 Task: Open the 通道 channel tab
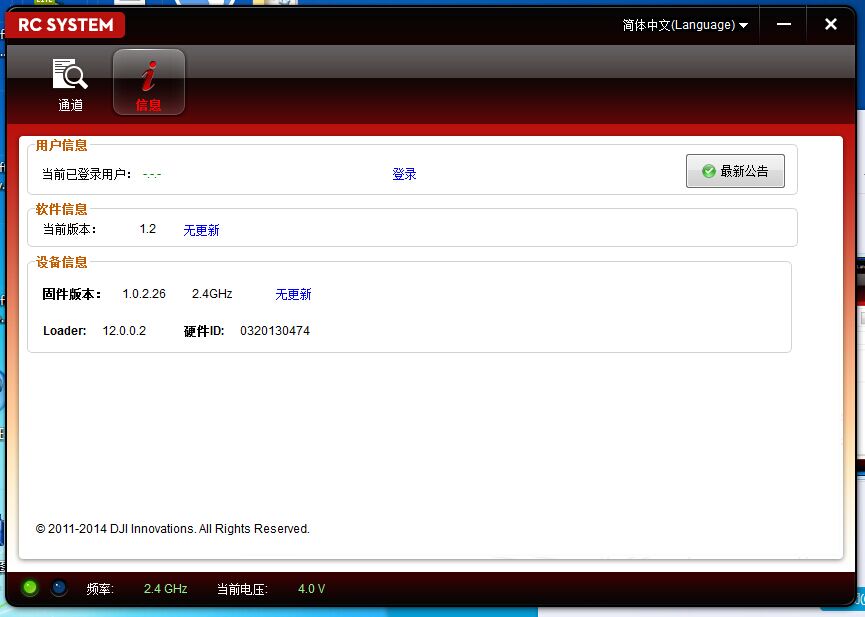click(70, 83)
